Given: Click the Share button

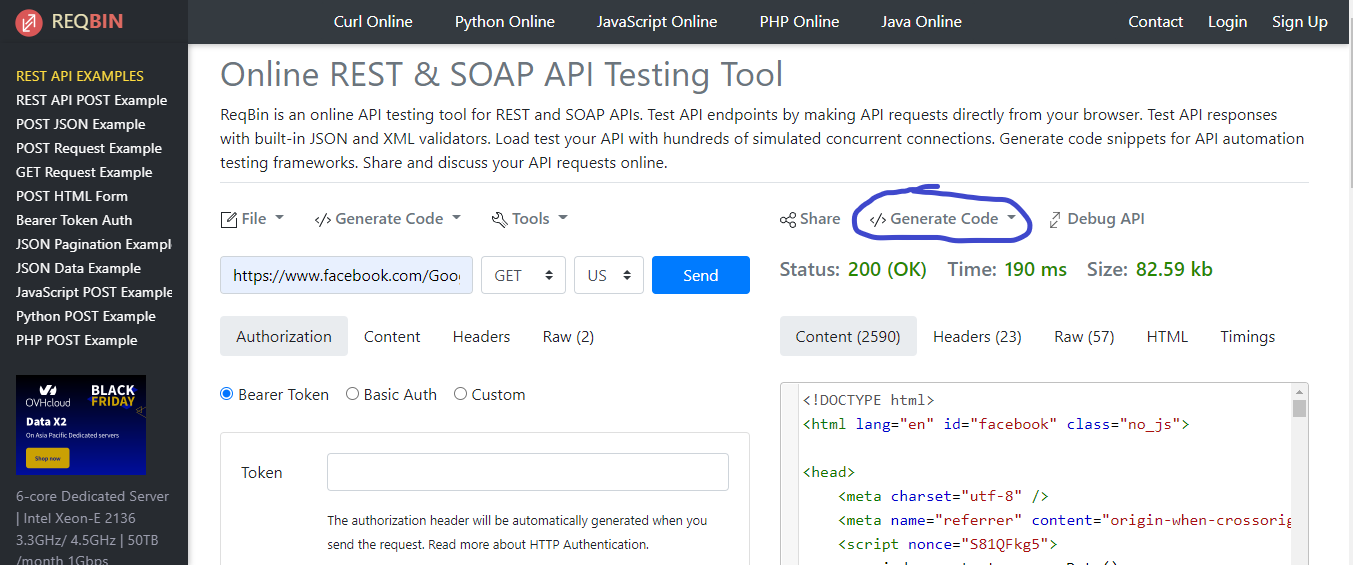Looking at the screenshot, I should 810,218.
